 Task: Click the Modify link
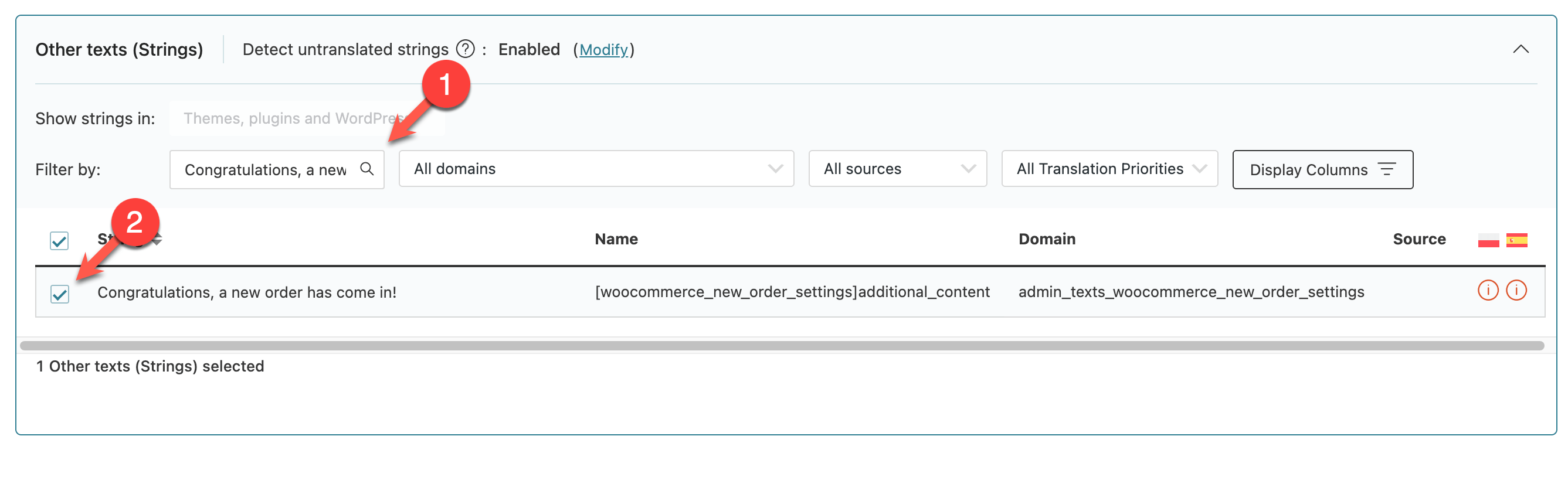coord(603,49)
